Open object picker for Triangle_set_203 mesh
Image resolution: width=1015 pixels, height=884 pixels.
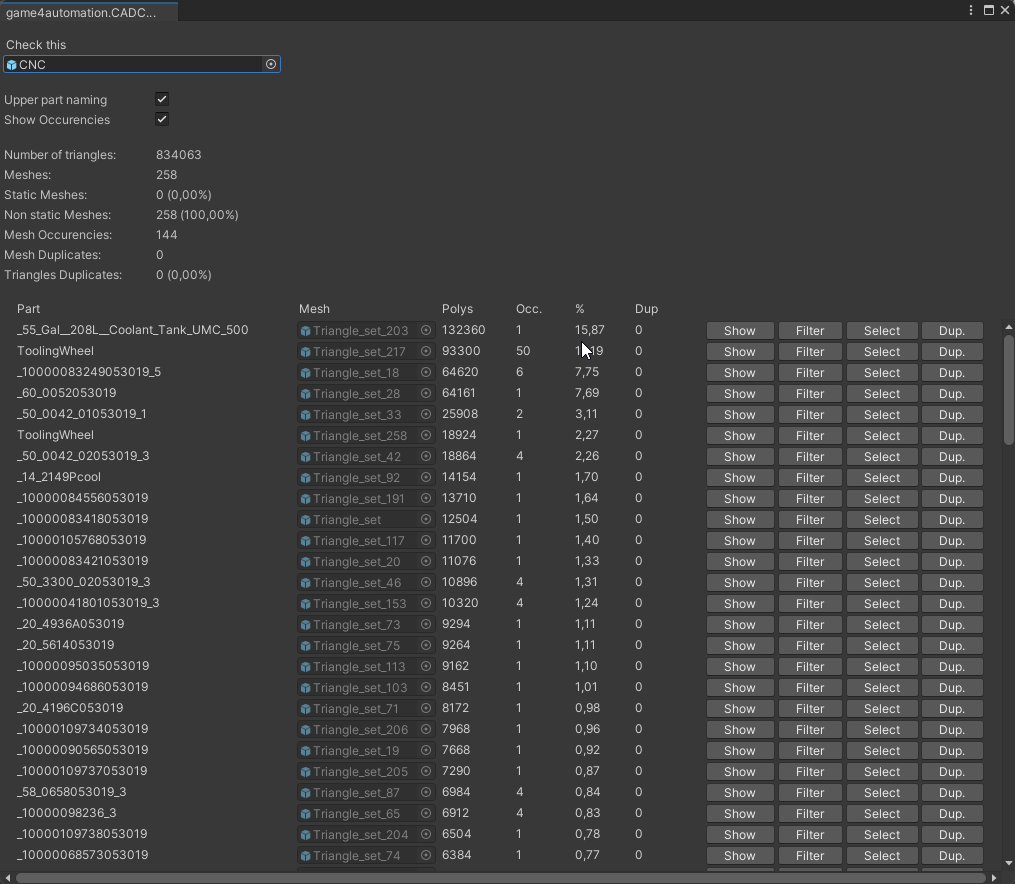[x=426, y=330]
